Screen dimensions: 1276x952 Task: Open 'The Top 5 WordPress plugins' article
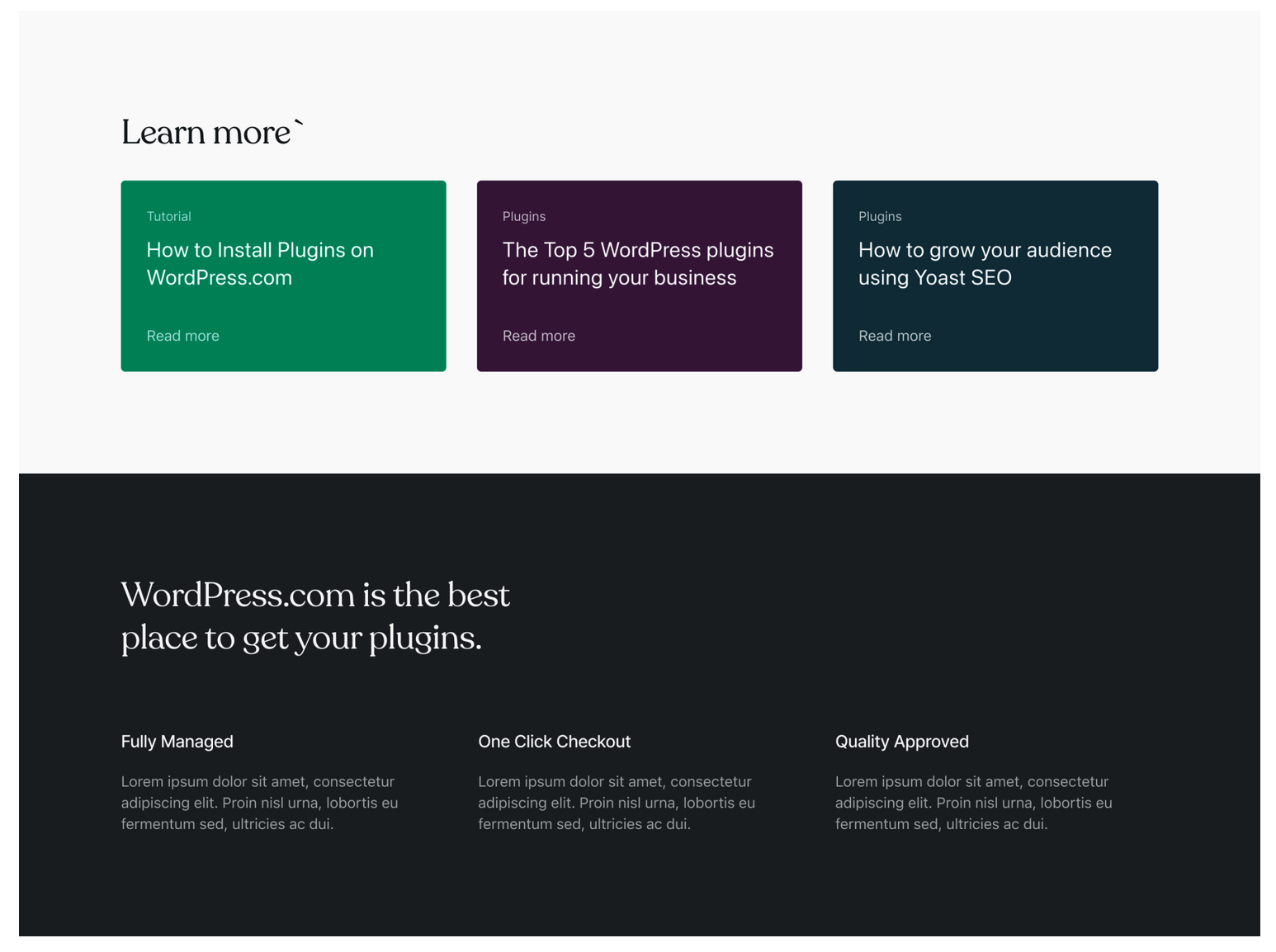click(x=638, y=263)
